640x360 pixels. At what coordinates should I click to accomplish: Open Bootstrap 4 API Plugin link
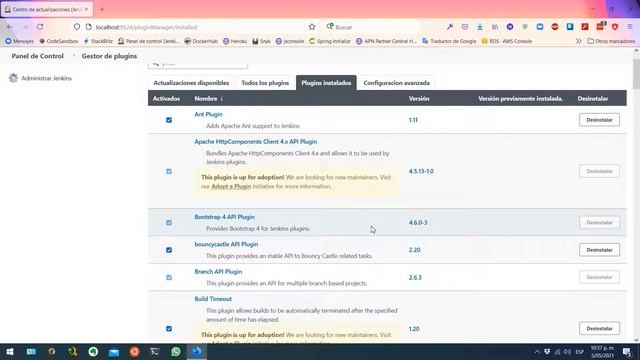(x=224, y=217)
